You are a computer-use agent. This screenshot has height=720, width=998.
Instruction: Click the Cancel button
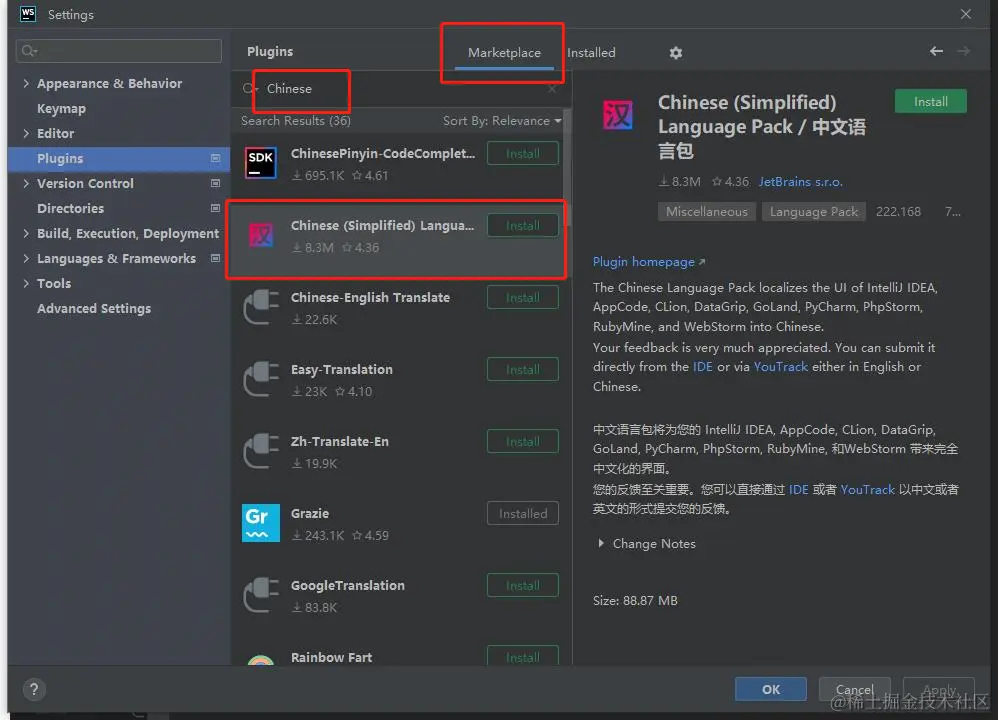tap(854, 689)
